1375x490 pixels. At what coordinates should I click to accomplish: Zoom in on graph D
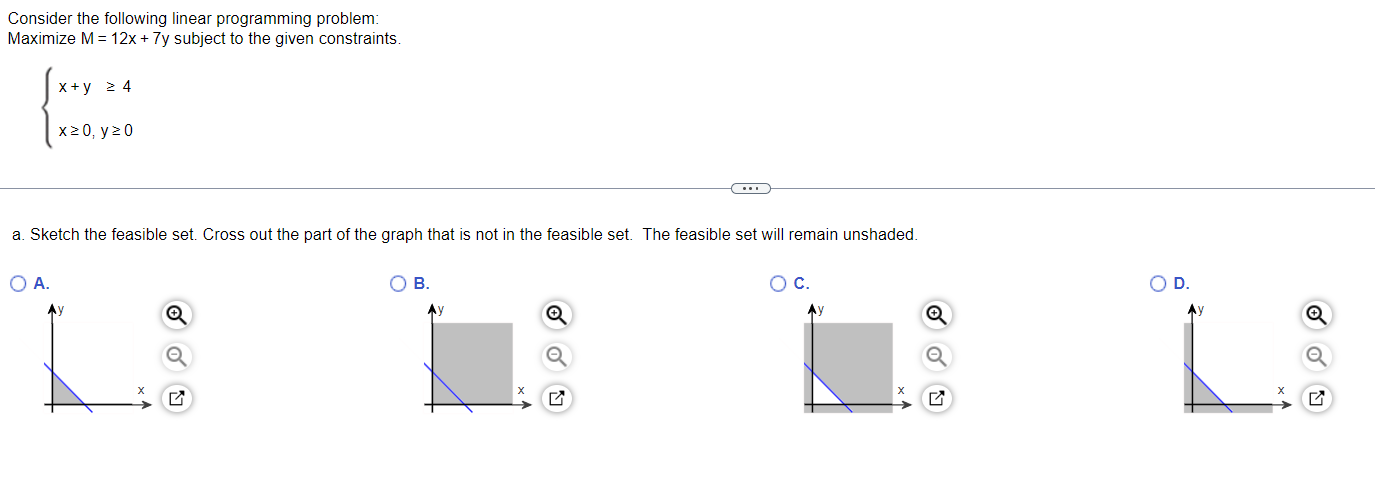pyautogui.click(x=1317, y=315)
